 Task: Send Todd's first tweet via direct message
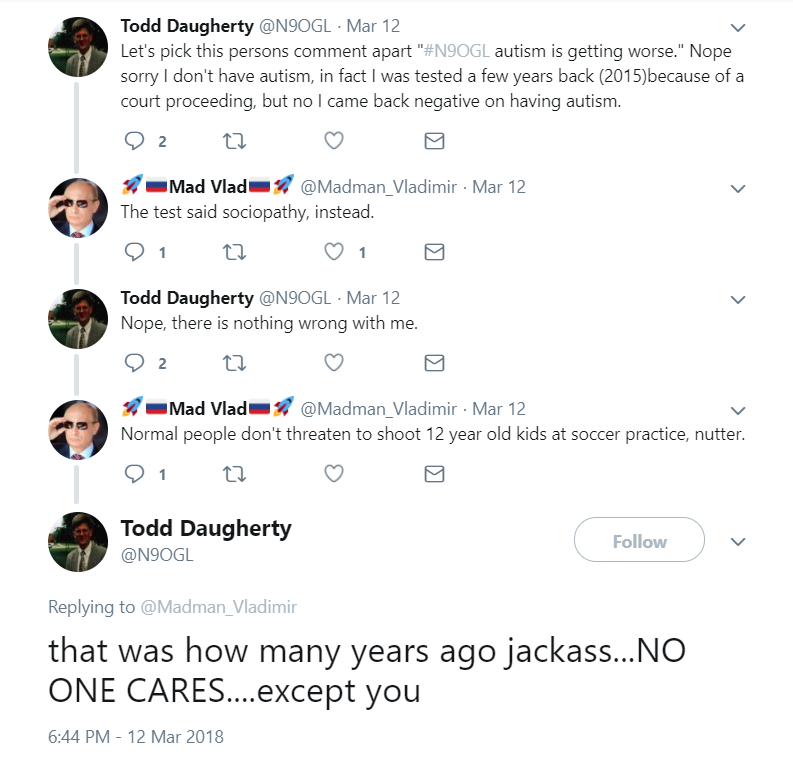point(434,141)
